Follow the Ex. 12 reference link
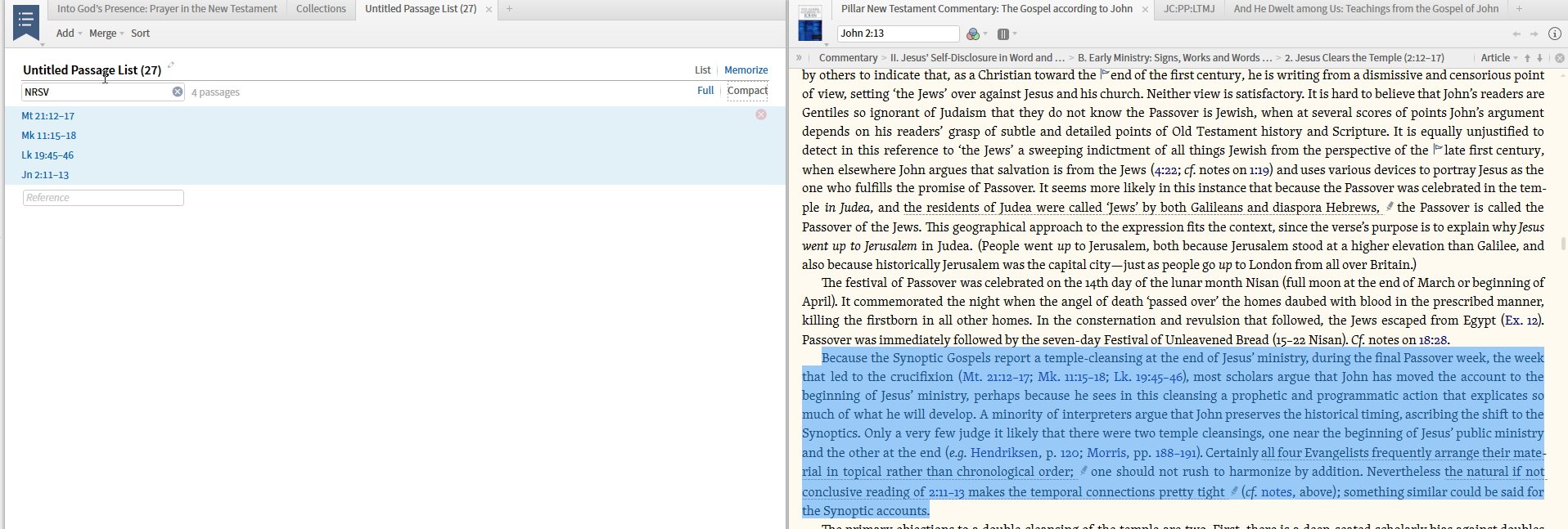Viewport: 1568px width, 529px height. pos(1521,321)
